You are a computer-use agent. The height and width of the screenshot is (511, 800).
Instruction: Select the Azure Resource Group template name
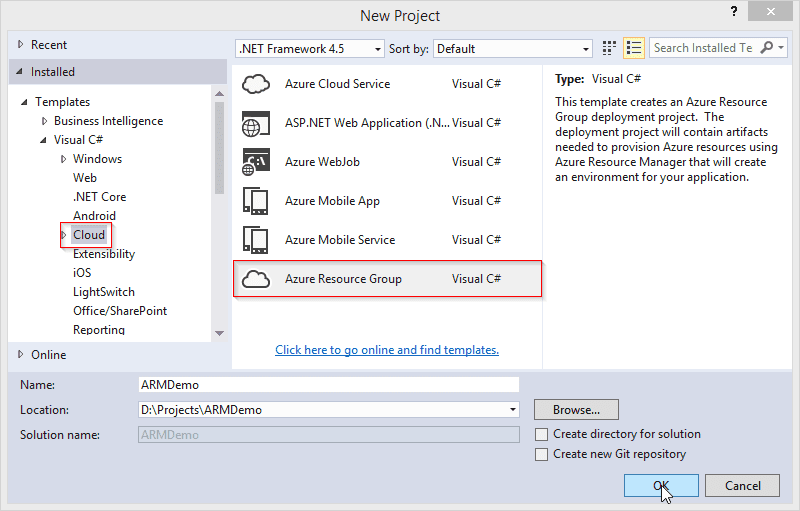coord(343,279)
